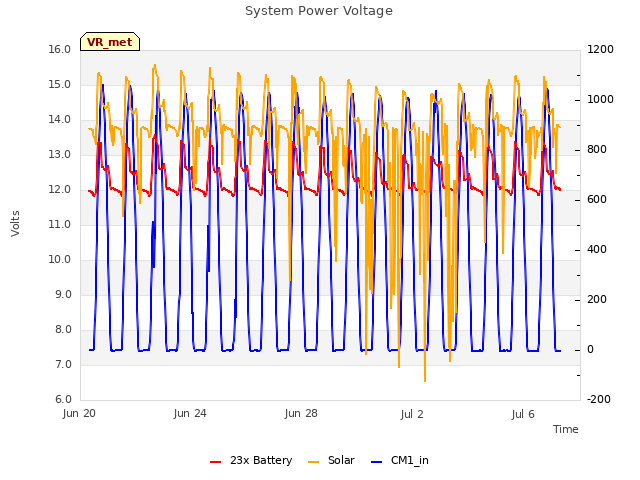This screenshot has width=640, height=480.
Task: Click the System Power Voltage chart title
Action: coord(319,11)
